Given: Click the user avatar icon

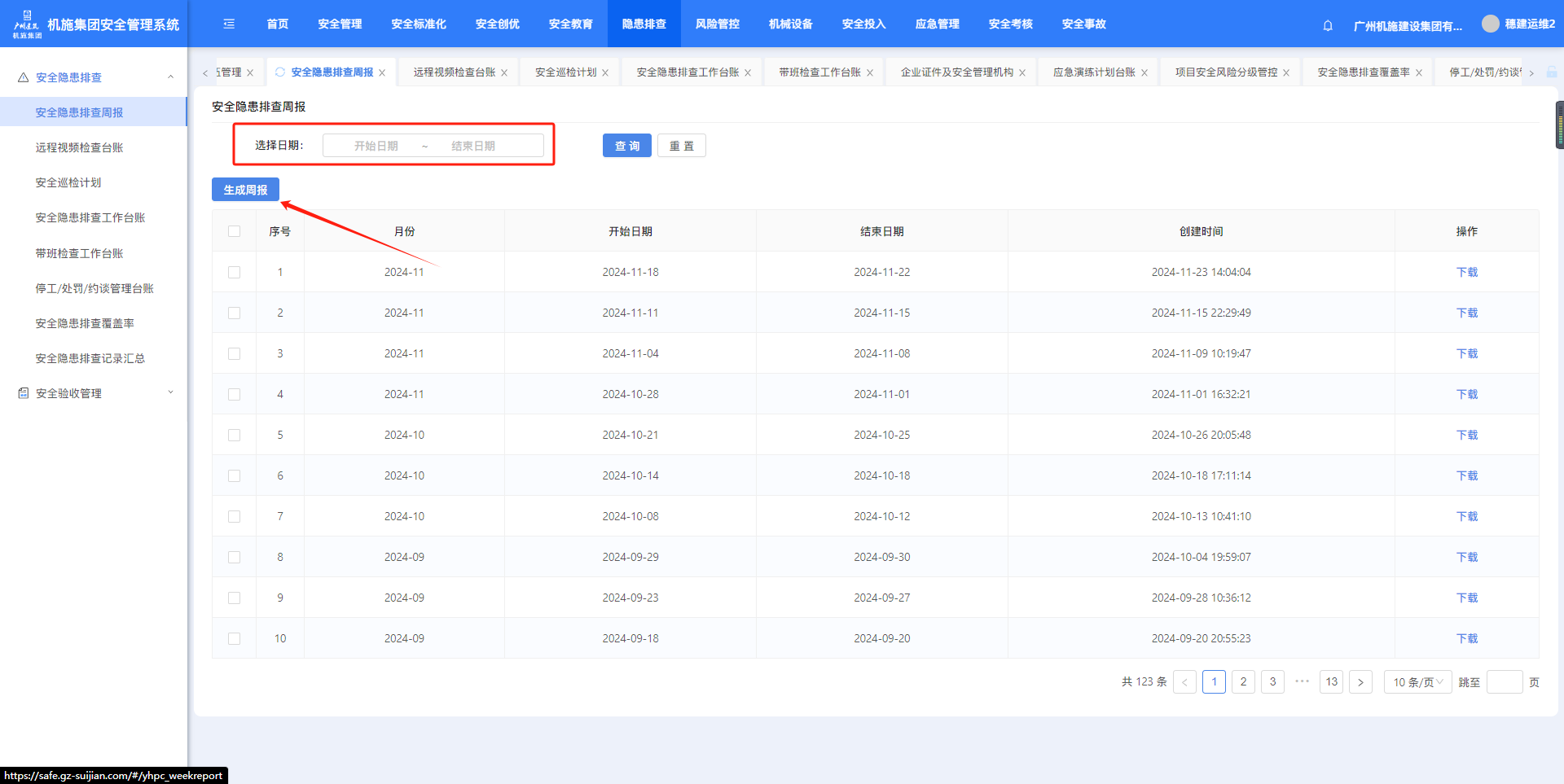Looking at the screenshot, I should click(x=1490, y=24).
